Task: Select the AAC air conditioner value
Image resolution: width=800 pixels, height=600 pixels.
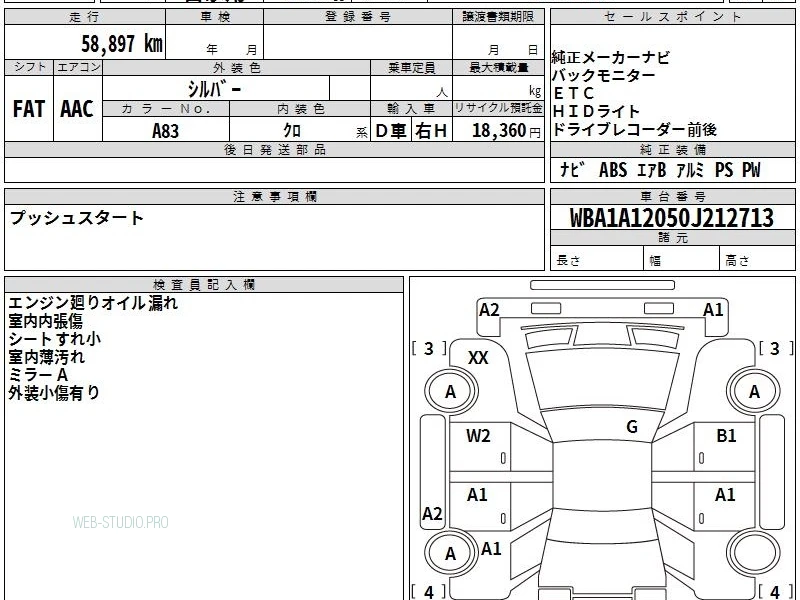Action: pos(77,109)
